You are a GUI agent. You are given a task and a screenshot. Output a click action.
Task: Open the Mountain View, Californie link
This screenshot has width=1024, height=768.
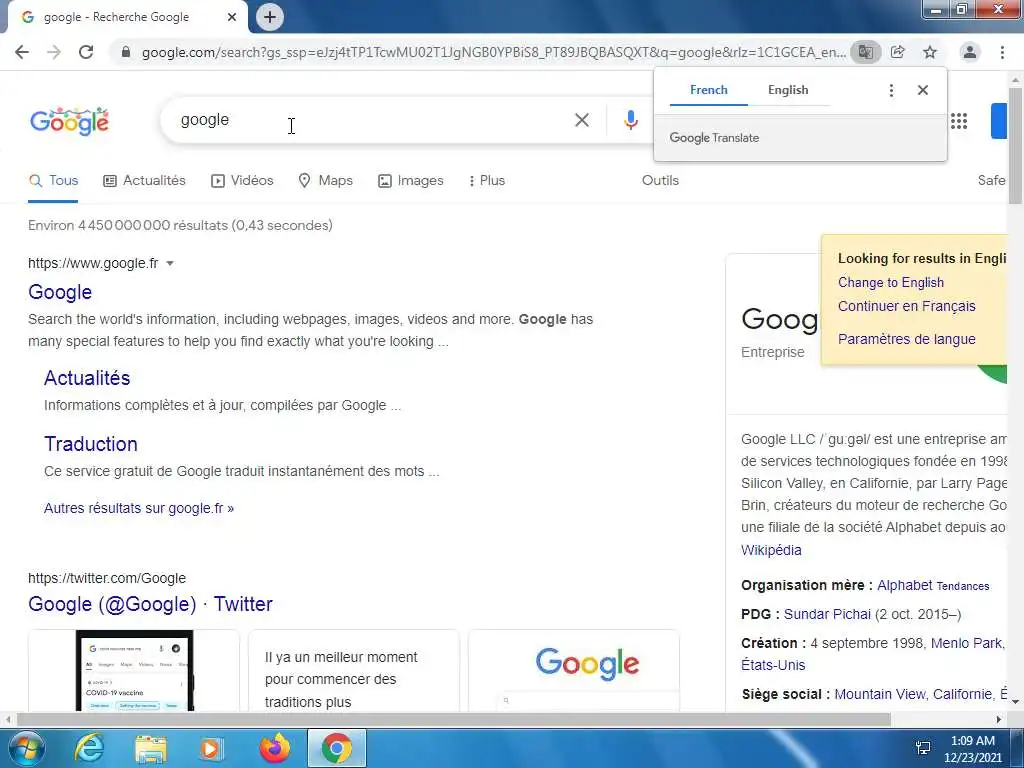tap(913, 694)
